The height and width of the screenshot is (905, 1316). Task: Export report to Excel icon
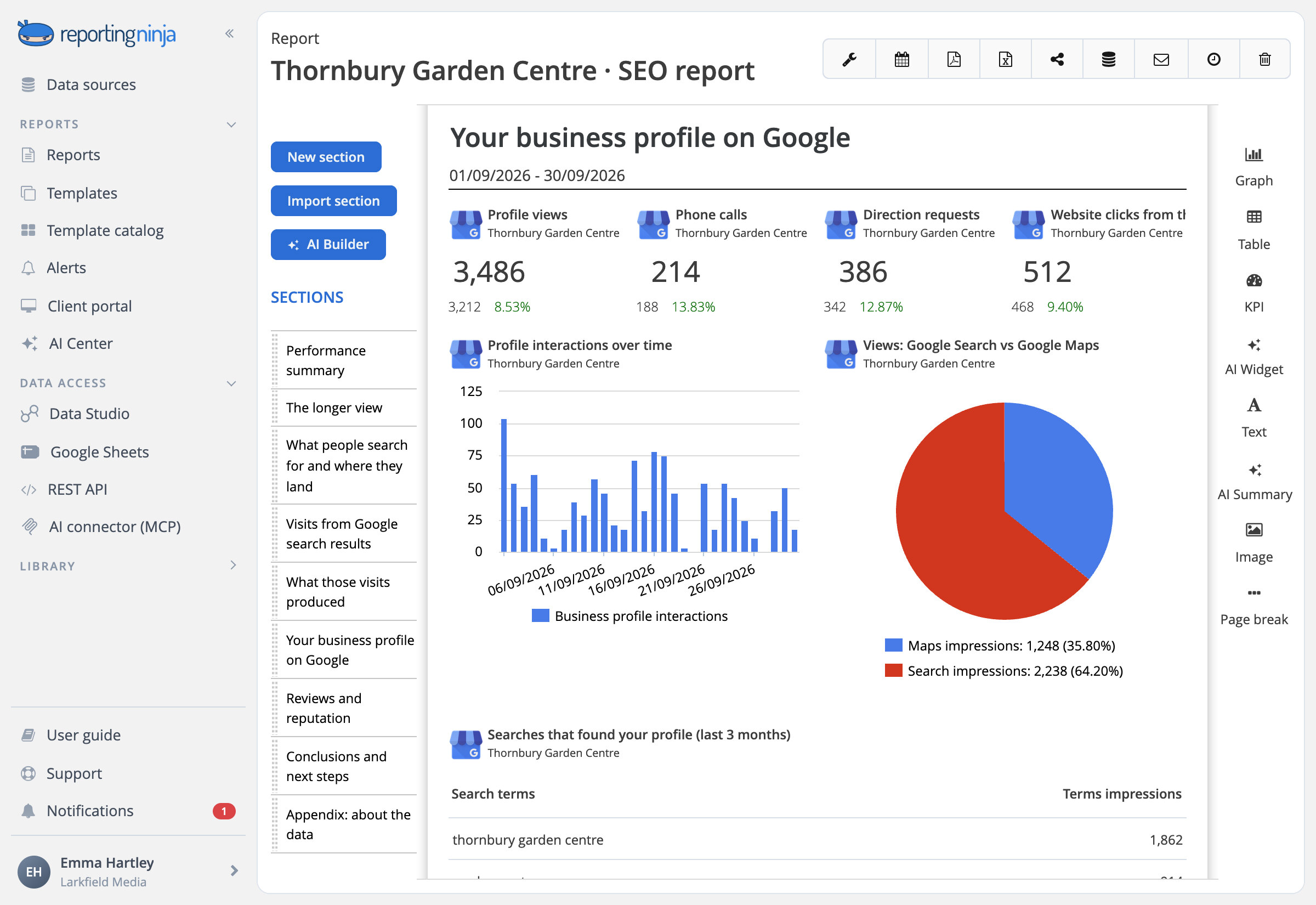pos(1006,59)
